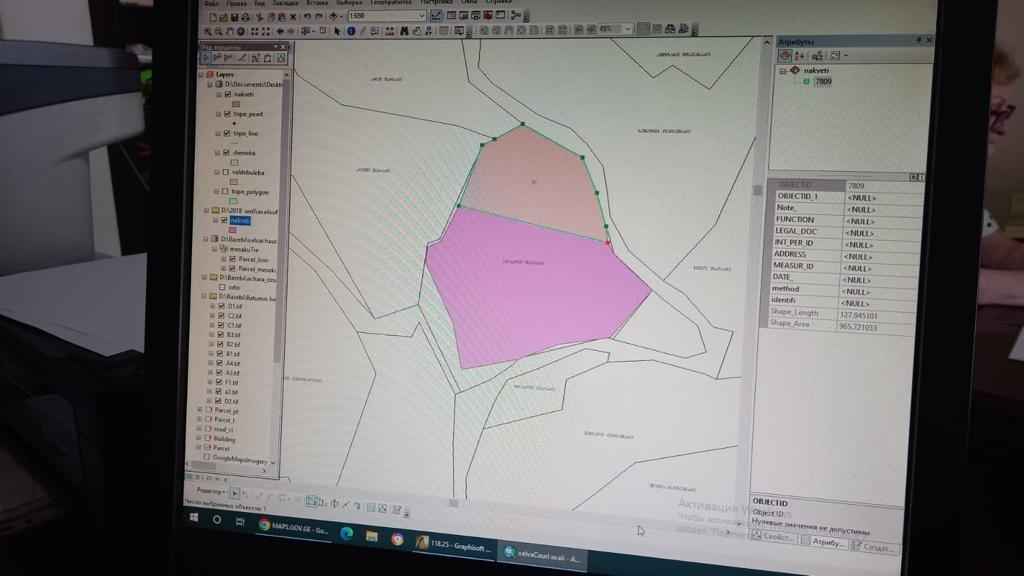The height and width of the screenshot is (576, 1024).
Task: Open the Editor Toolbar icon beside scale box
Action: pyautogui.click(x=436, y=15)
